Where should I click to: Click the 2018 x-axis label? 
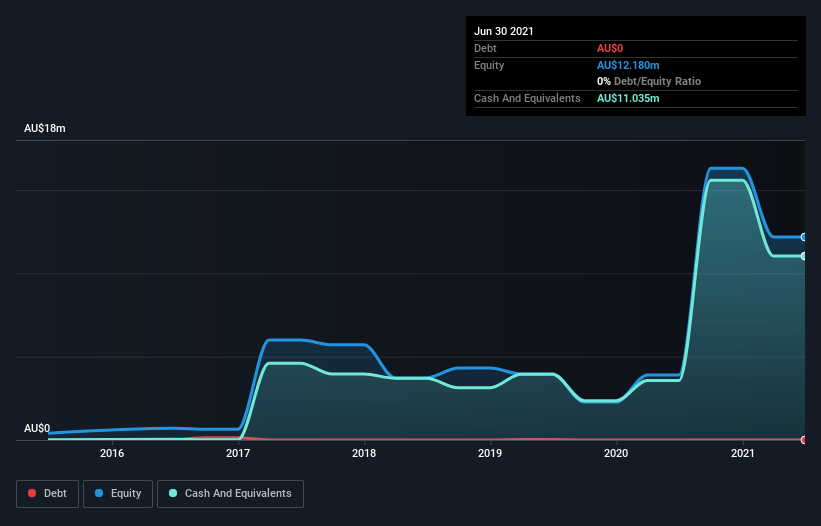pos(364,453)
